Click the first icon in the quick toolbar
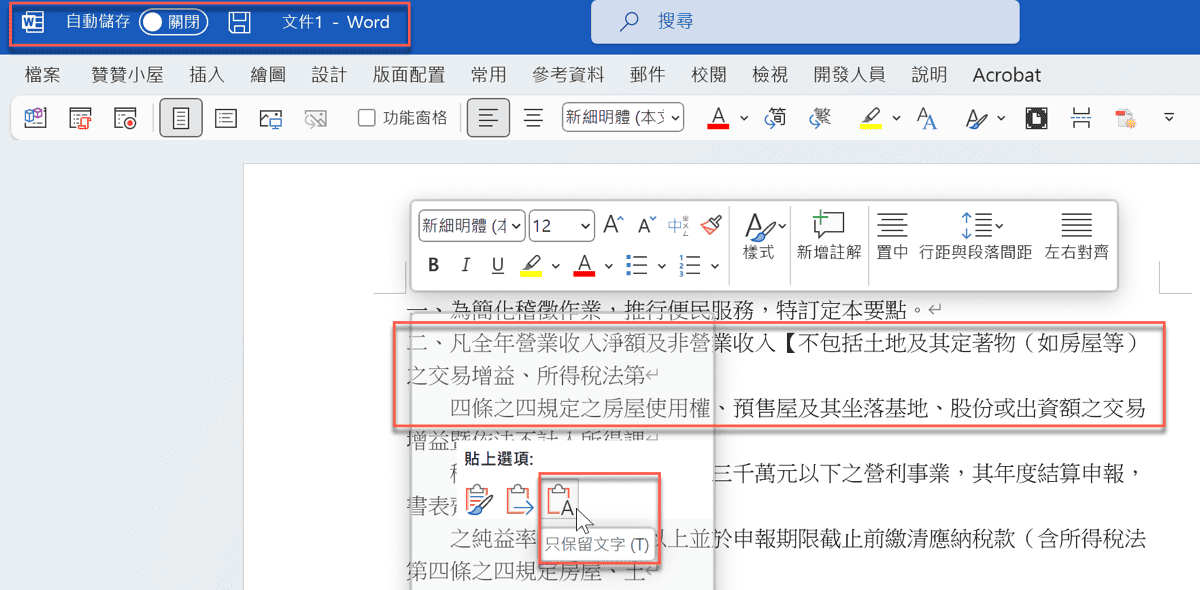 point(35,118)
